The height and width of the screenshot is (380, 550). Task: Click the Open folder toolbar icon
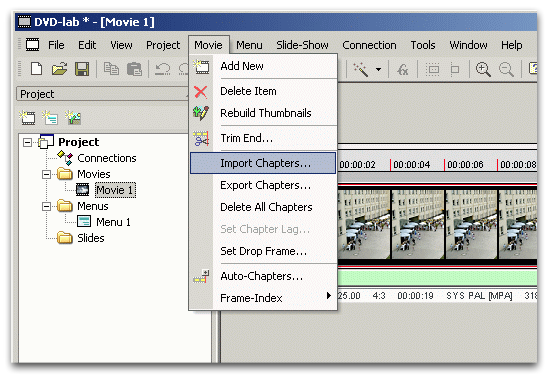pyautogui.click(x=59, y=69)
